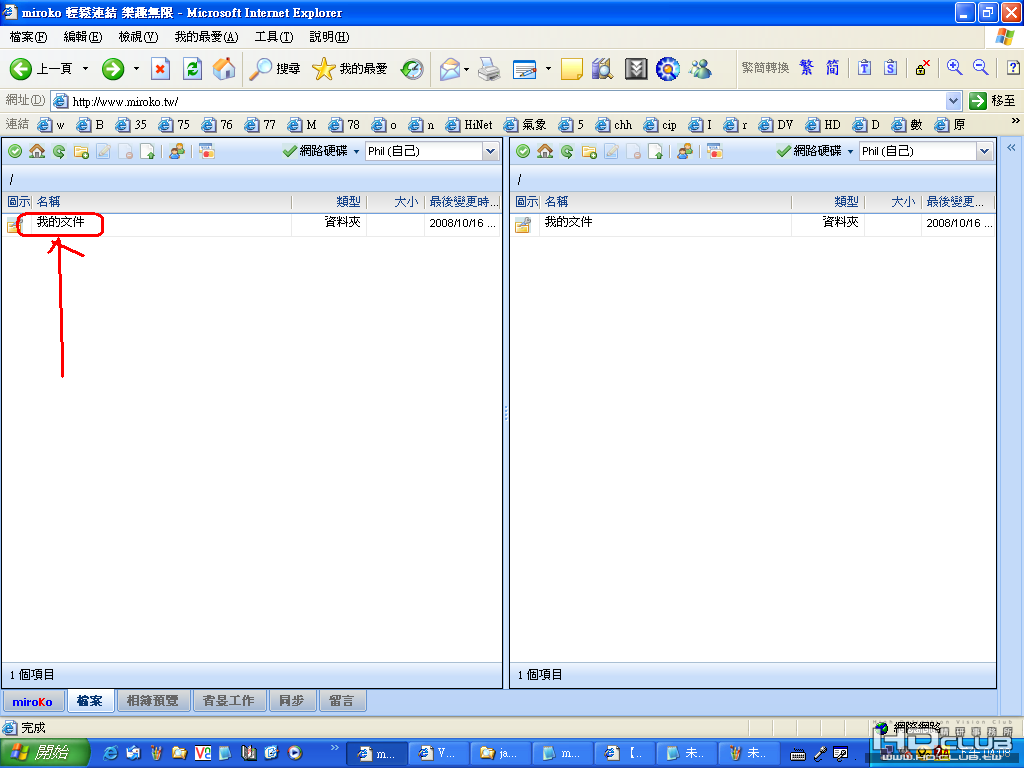
Task: Switch to the 留言 tab
Action: [342, 701]
